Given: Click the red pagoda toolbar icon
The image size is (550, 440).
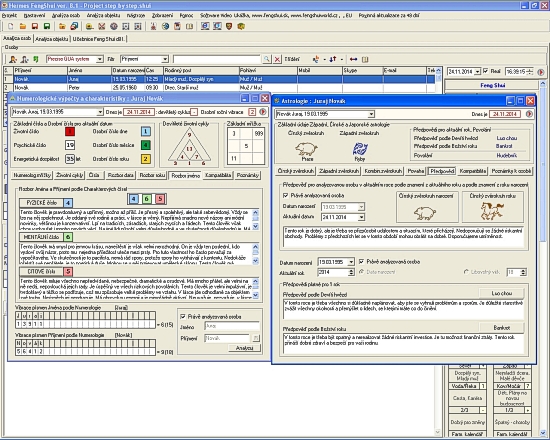Looking at the screenshot, I should [153, 26].
